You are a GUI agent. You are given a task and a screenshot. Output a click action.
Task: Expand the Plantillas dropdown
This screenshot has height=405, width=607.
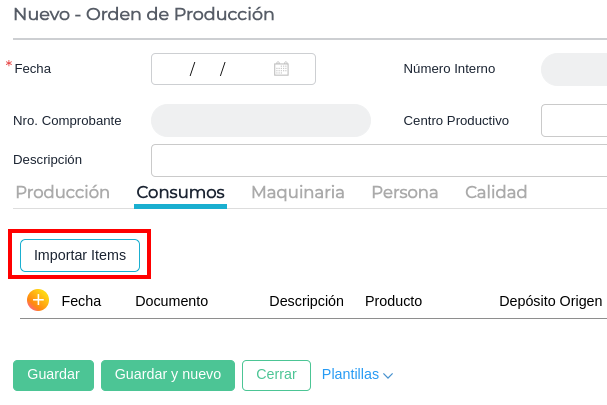tap(357, 375)
